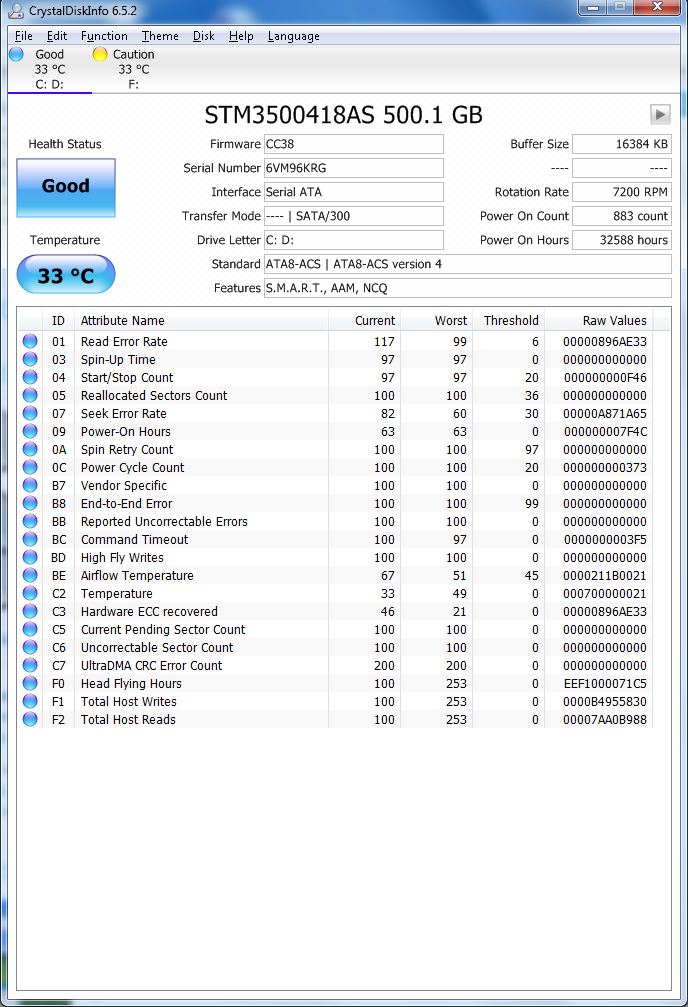Screen dimensions: 688x1007
Task: Select the 'Reallocated Sectors Count' attribute name
Action: coord(154,396)
